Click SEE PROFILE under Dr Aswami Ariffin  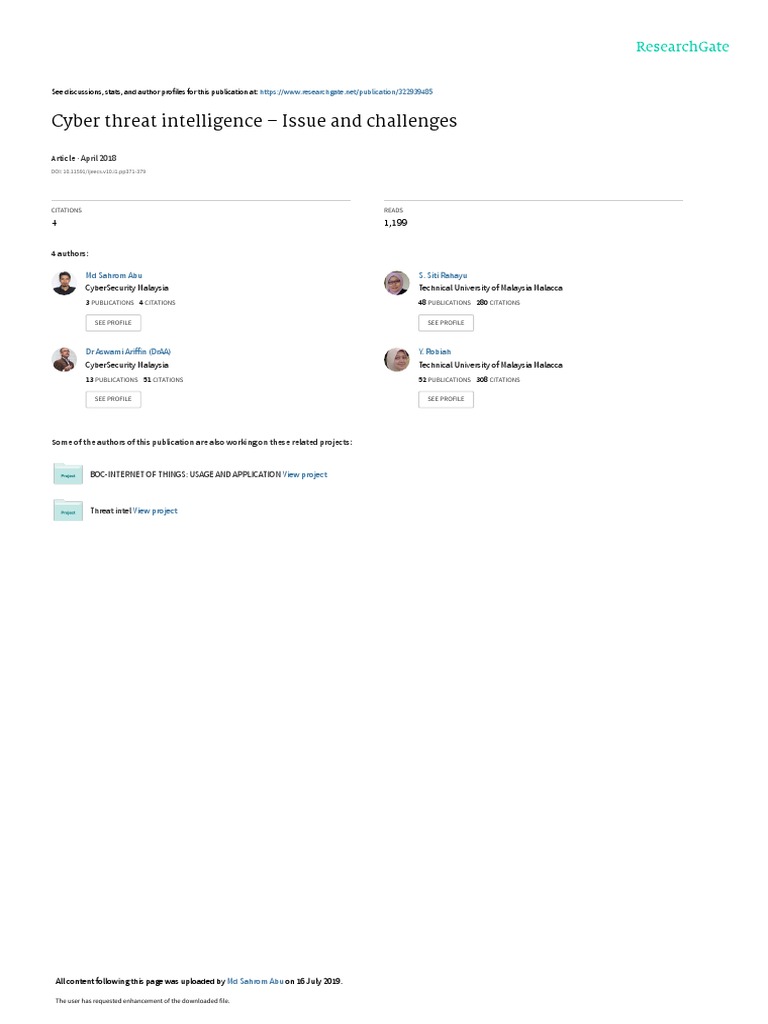(x=113, y=399)
